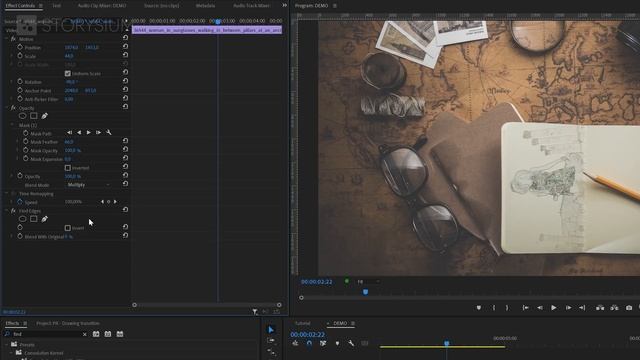Reset the Find Edges effect
This screenshot has width=640, height=360.
click(x=125, y=210)
